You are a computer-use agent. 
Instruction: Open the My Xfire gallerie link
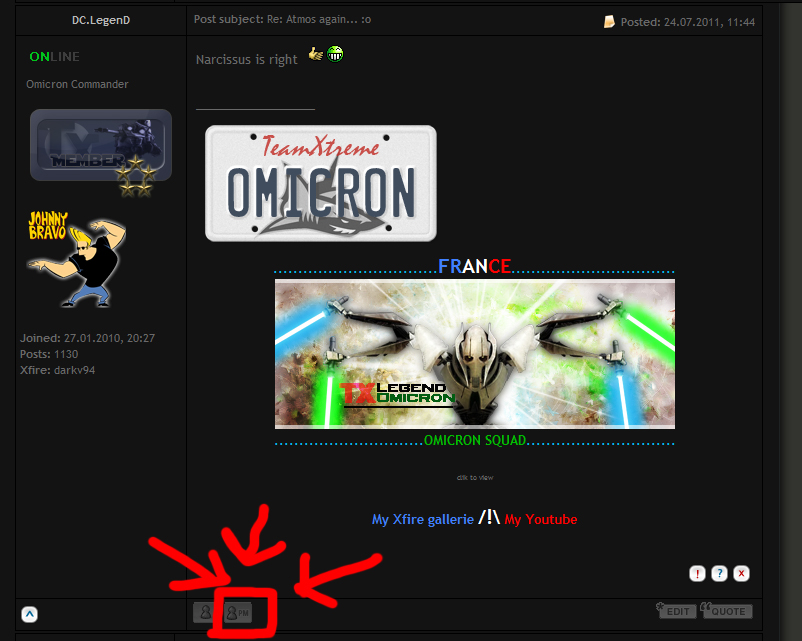point(422,519)
